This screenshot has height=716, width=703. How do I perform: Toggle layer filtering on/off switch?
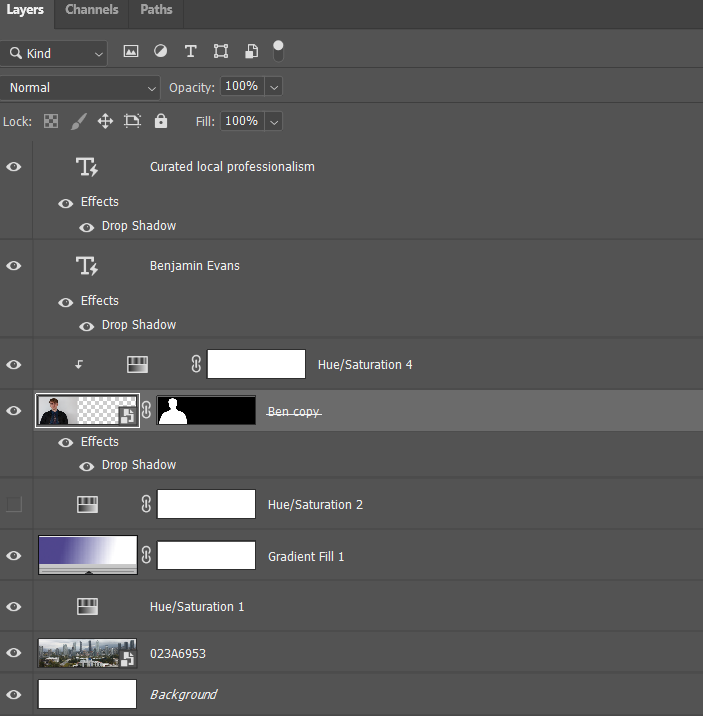[278, 49]
